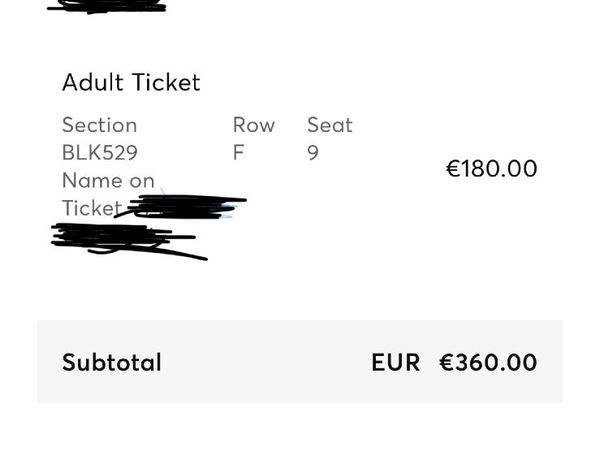Click the seat number 9
Viewport: 600px width, 450px height.
(313, 153)
